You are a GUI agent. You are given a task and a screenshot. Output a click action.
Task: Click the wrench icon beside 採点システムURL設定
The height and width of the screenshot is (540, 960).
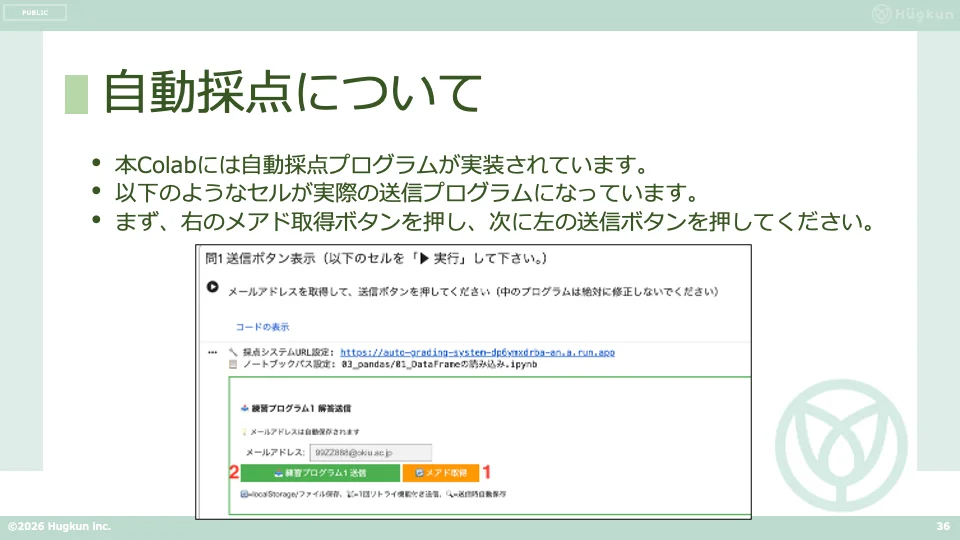click(x=233, y=352)
